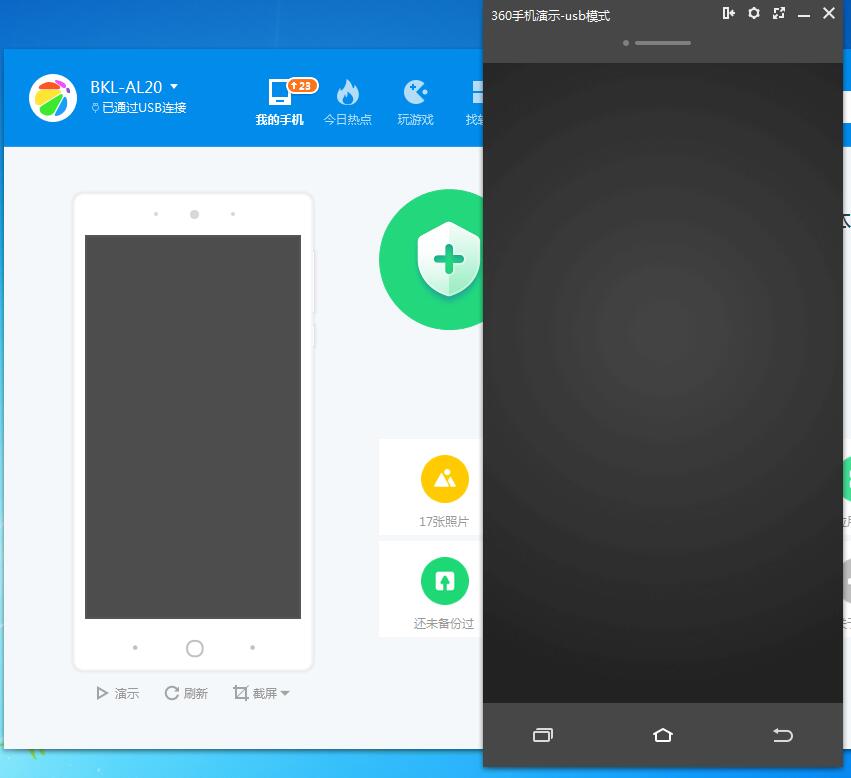
Task: Toggle fullscreen in the demo window
Action: [779, 13]
